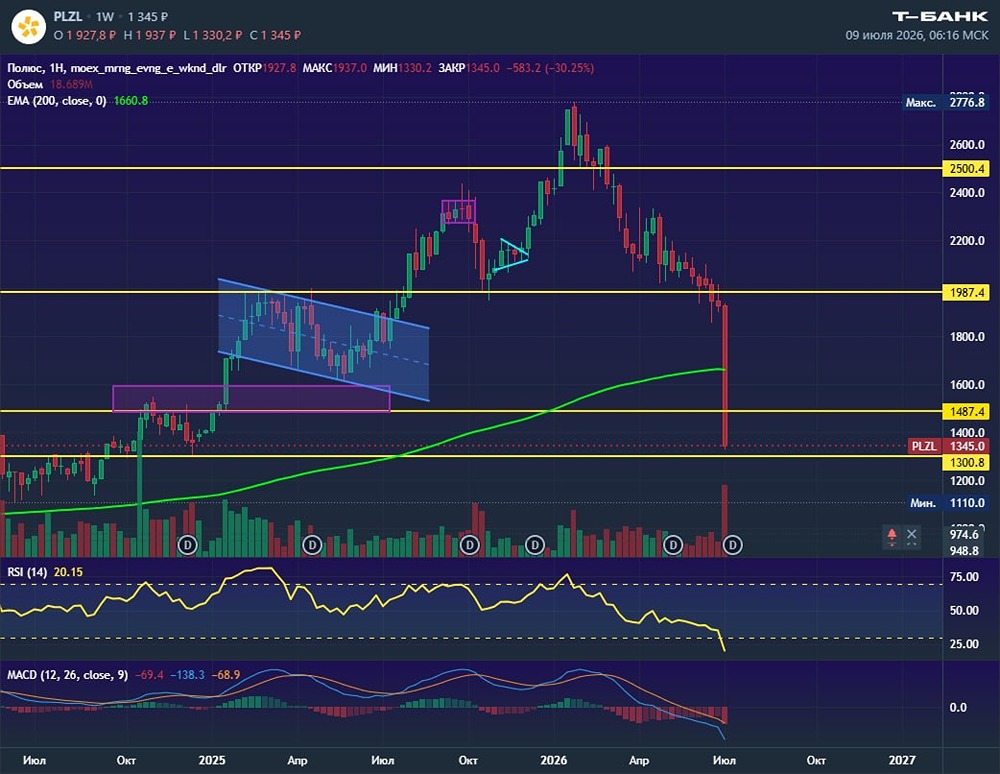The width and height of the screenshot is (1000, 774).
Task: Click the Мин. 1110.0 low label
Action: [948, 503]
